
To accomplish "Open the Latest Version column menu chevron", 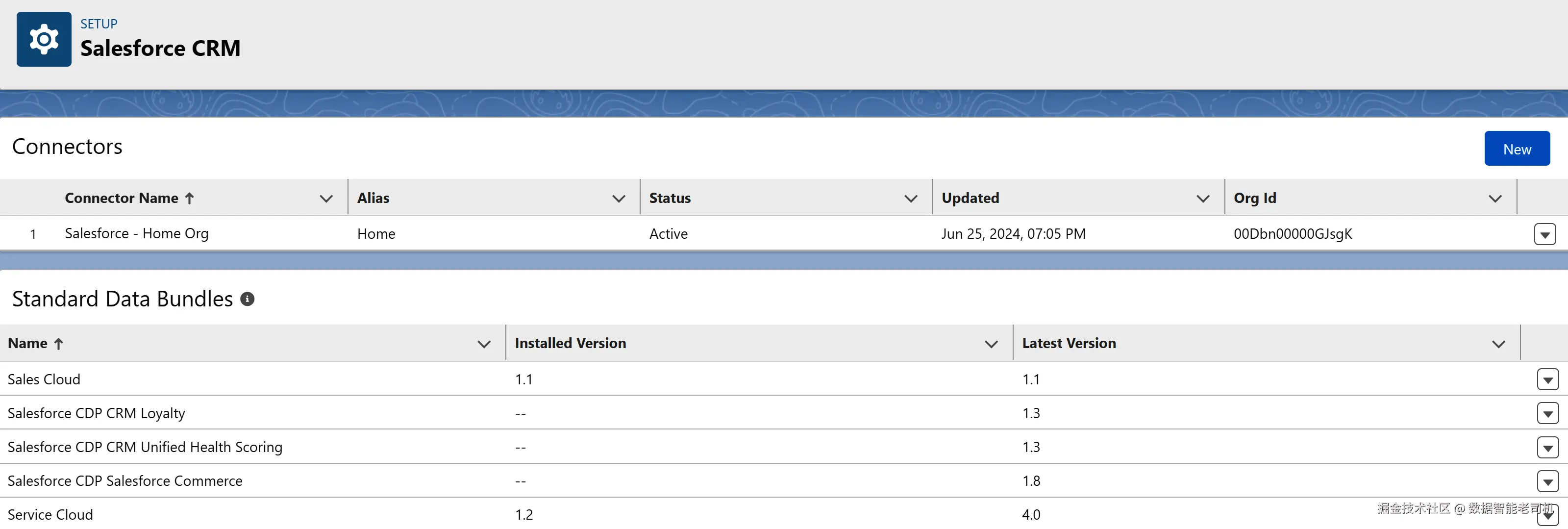I will (x=1498, y=344).
